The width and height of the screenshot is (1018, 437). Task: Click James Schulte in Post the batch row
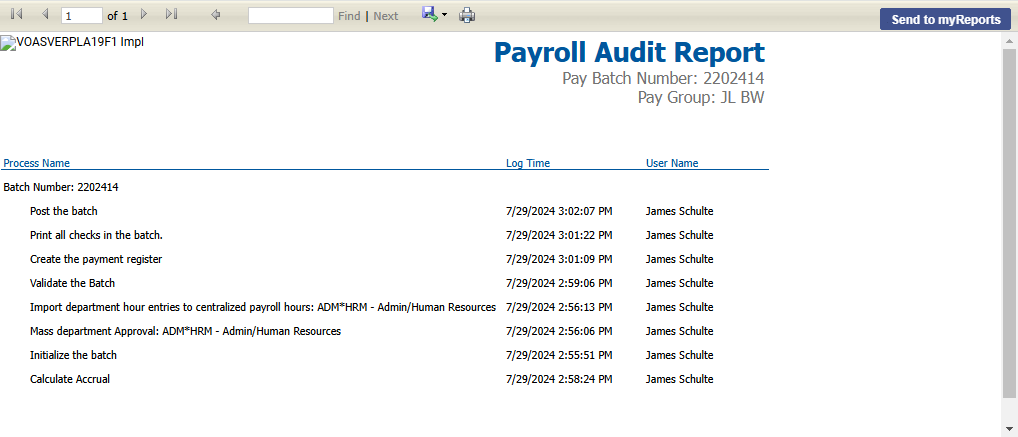[x=680, y=211]
